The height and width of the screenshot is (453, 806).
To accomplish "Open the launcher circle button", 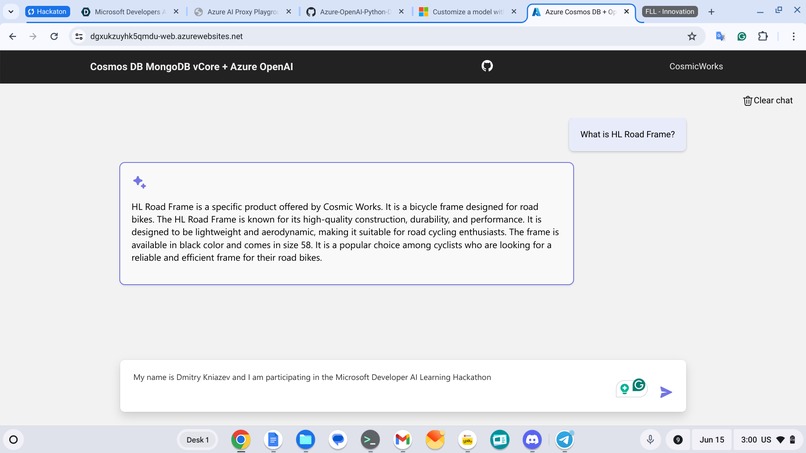I will (x=14, y=440).
